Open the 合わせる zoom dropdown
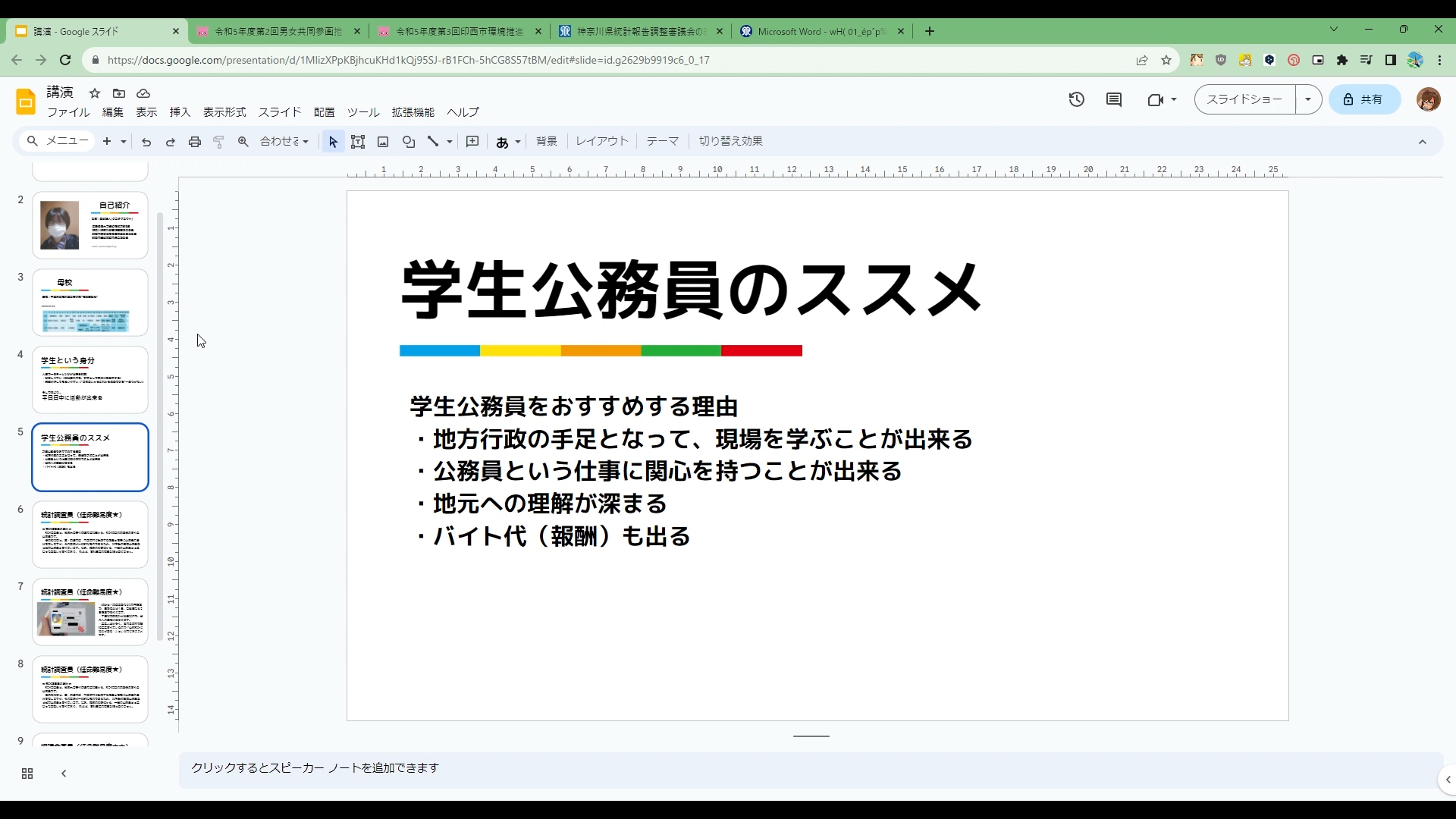The width and height of the screenshot is (1456, 819). pyautogui.click(x=284, y=142)
